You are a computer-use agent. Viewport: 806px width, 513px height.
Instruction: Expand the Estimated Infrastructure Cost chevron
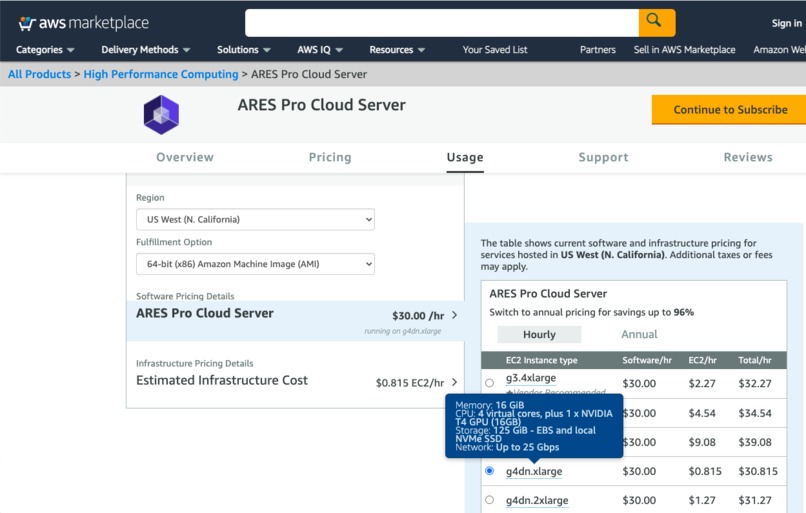click(x=454, y=382)
